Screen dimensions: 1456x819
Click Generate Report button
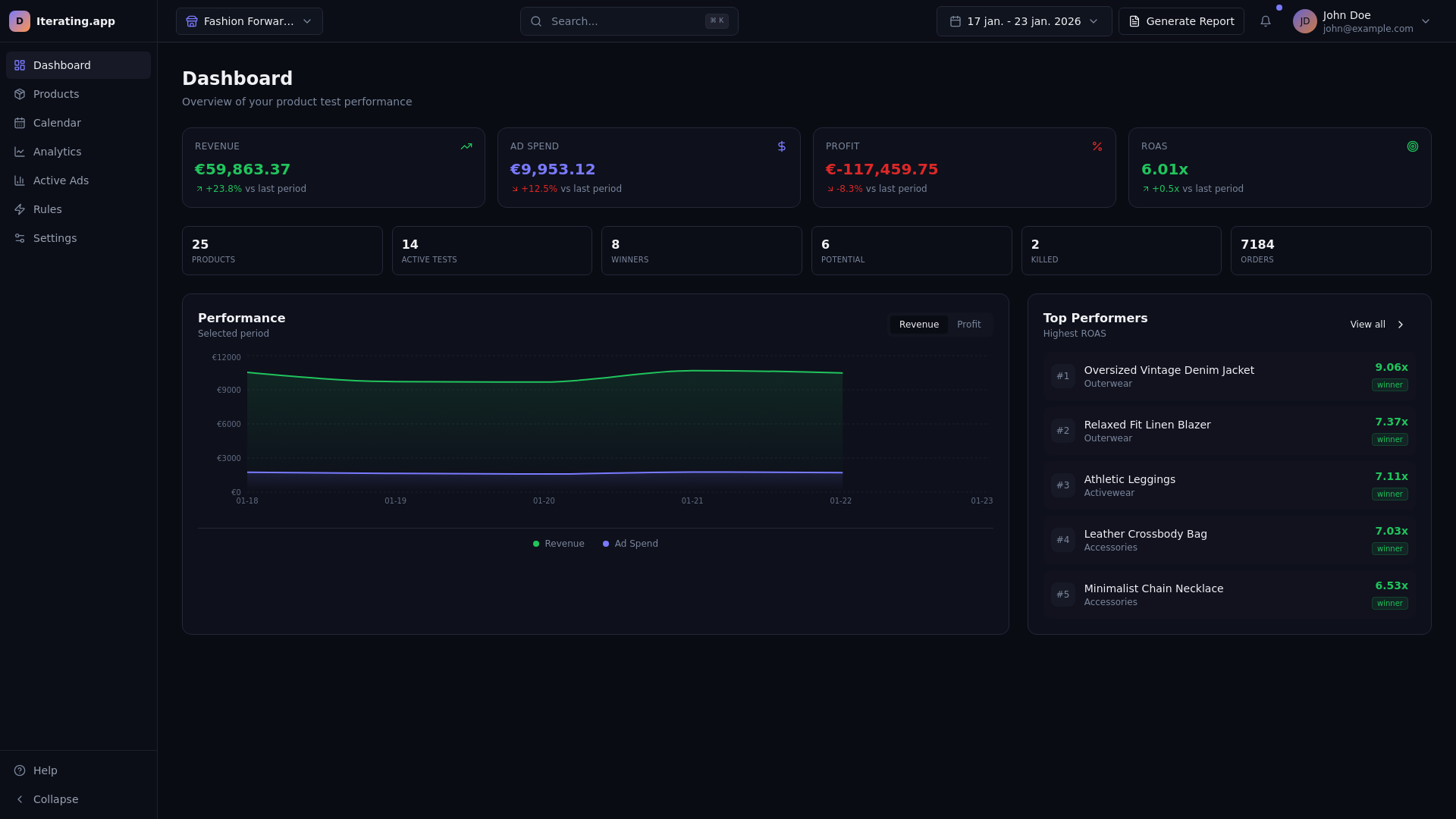coord(1181,21)
